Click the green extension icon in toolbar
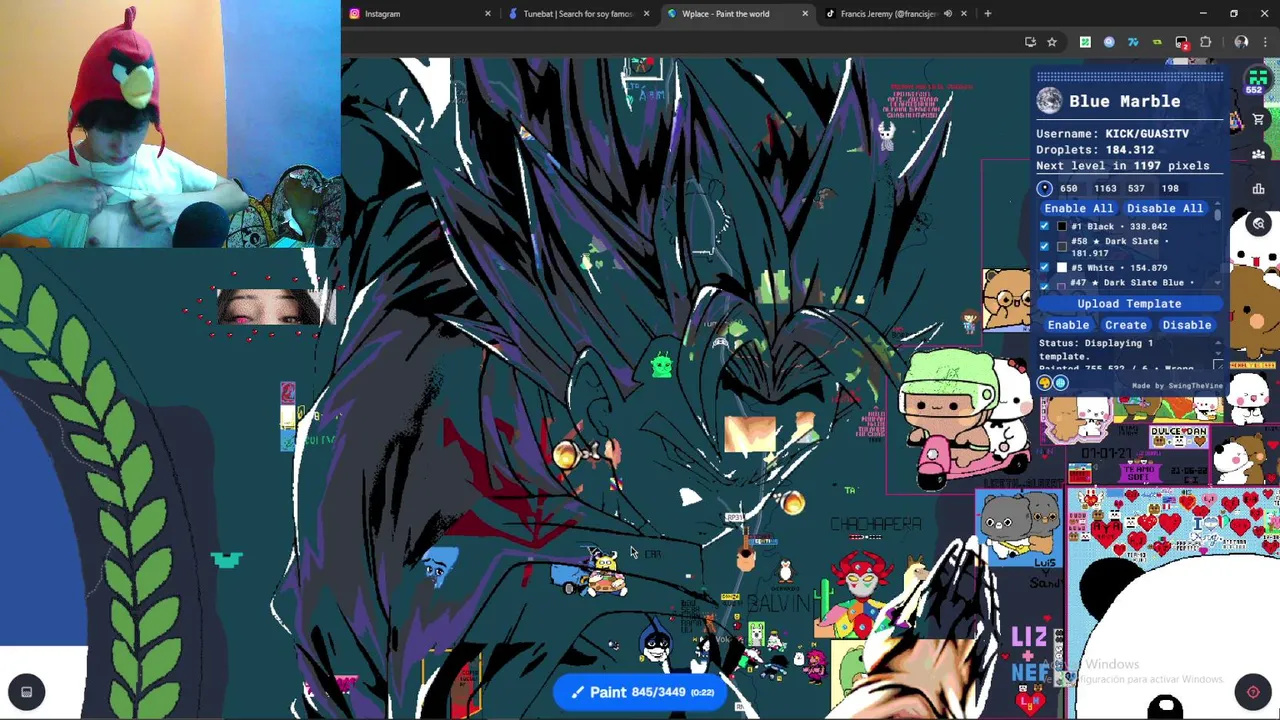 [1085, 42]
